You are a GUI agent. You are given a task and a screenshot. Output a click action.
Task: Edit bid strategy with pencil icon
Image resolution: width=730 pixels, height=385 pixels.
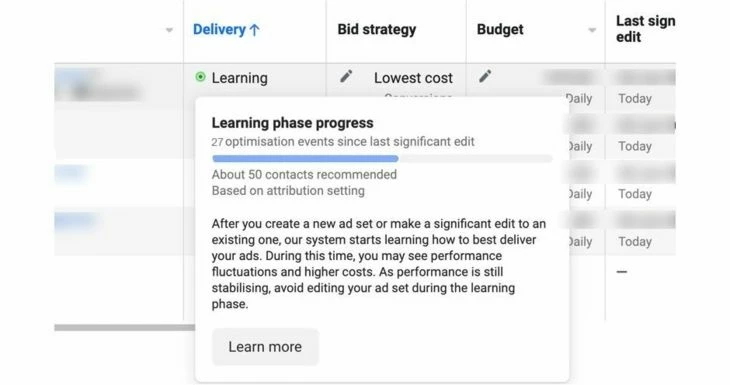pyautogui.click(x=346, y=76)
